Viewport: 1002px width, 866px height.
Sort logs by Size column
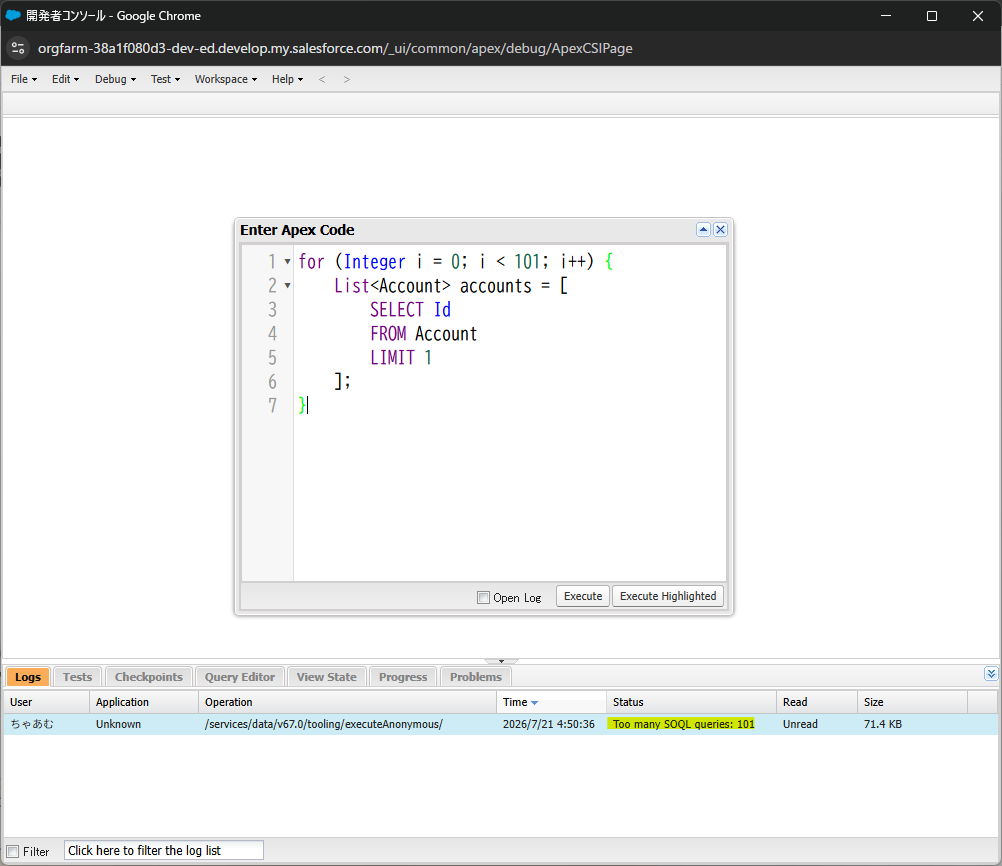pos(912,702)
